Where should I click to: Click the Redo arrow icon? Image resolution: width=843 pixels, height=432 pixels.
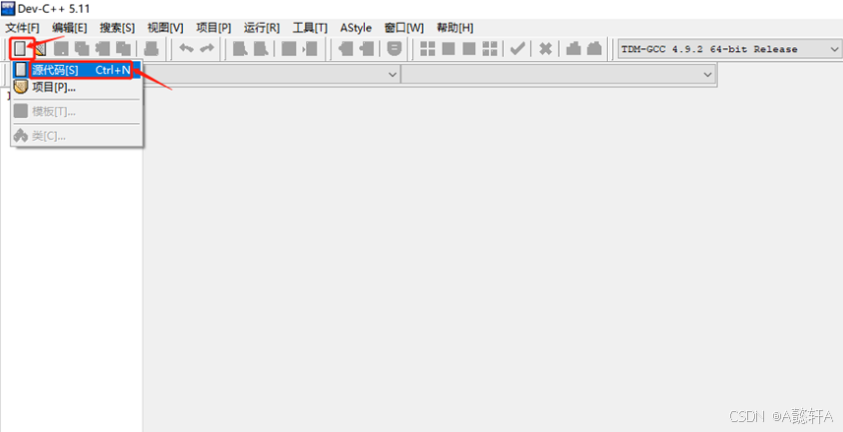click(207, 49)
